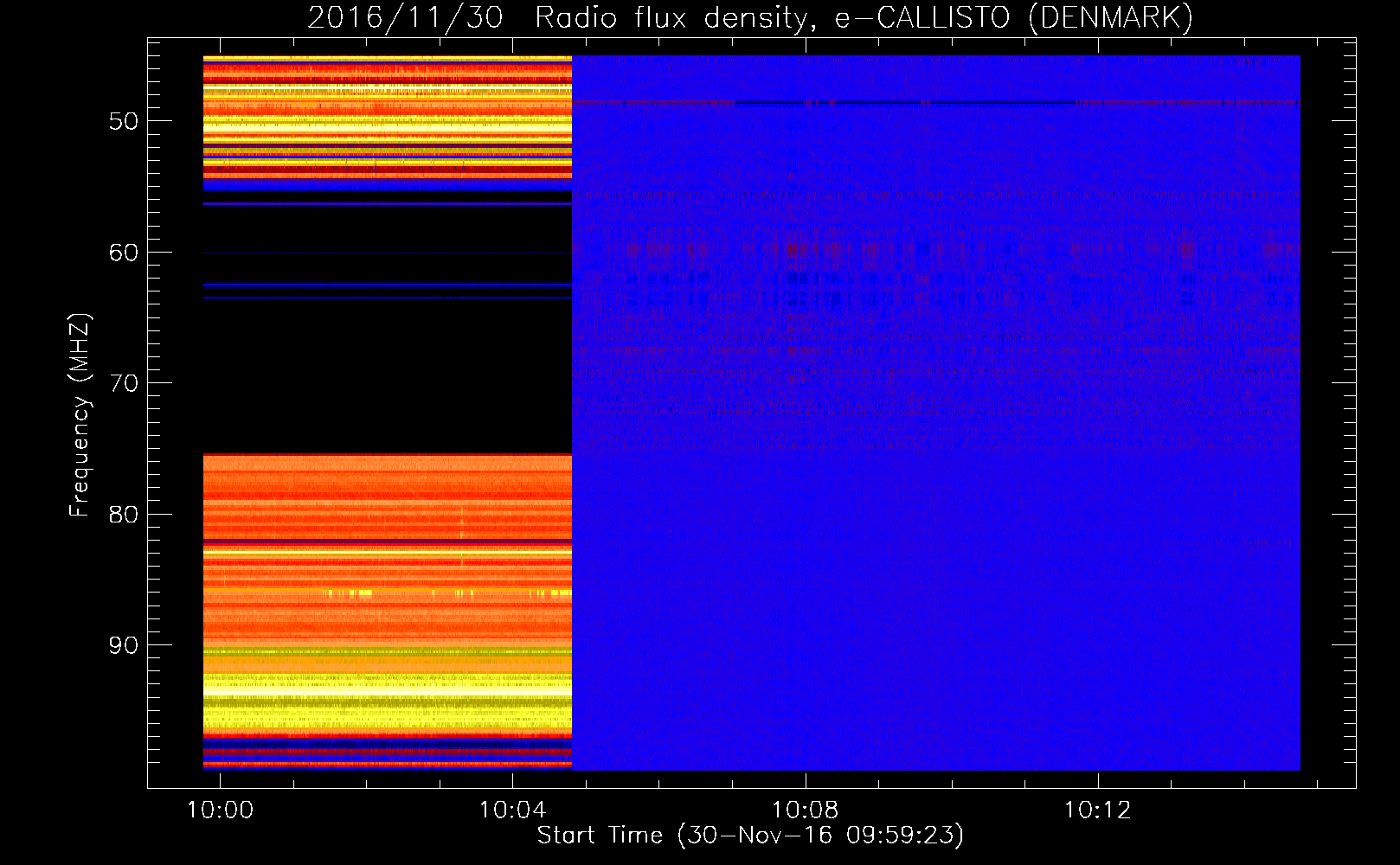Click the plot title mentioning e-CALLISTO (DENMARK)
This screenshot has width=1400, height=865.
point(750,18)
